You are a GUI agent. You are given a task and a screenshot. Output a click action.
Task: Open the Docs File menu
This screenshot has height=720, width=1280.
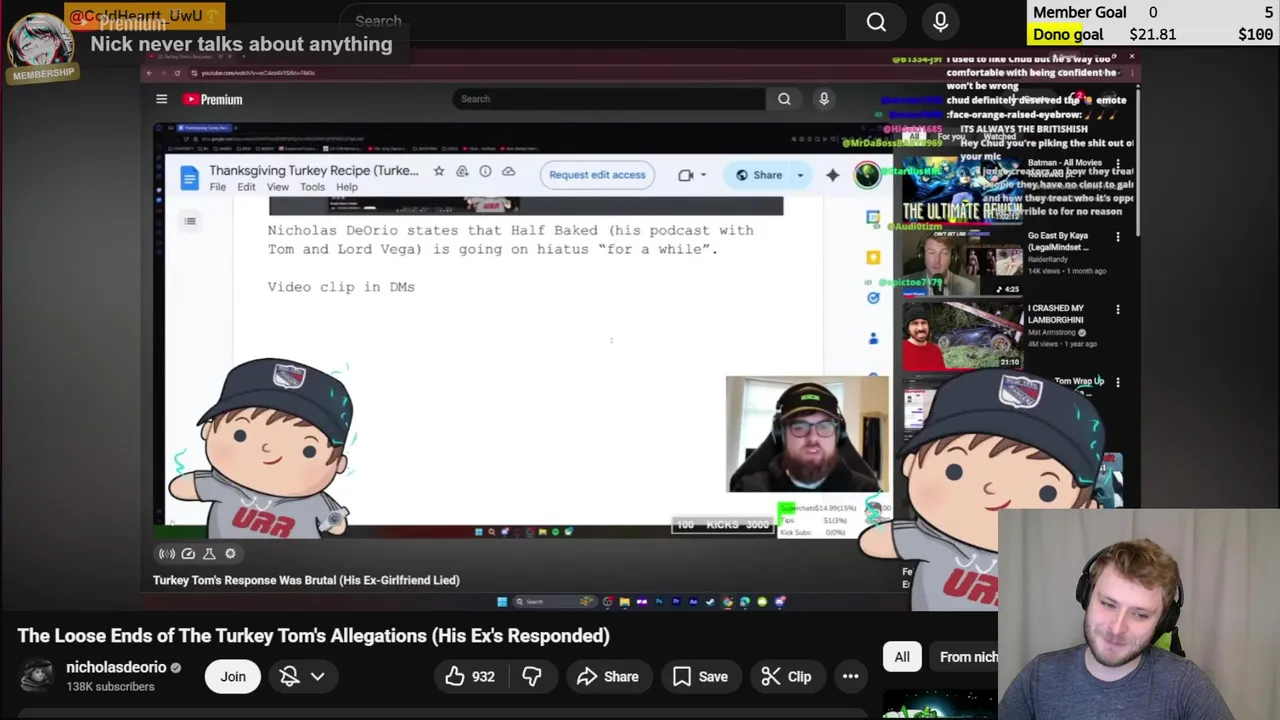pyautogui.click(x=217, y=187)
